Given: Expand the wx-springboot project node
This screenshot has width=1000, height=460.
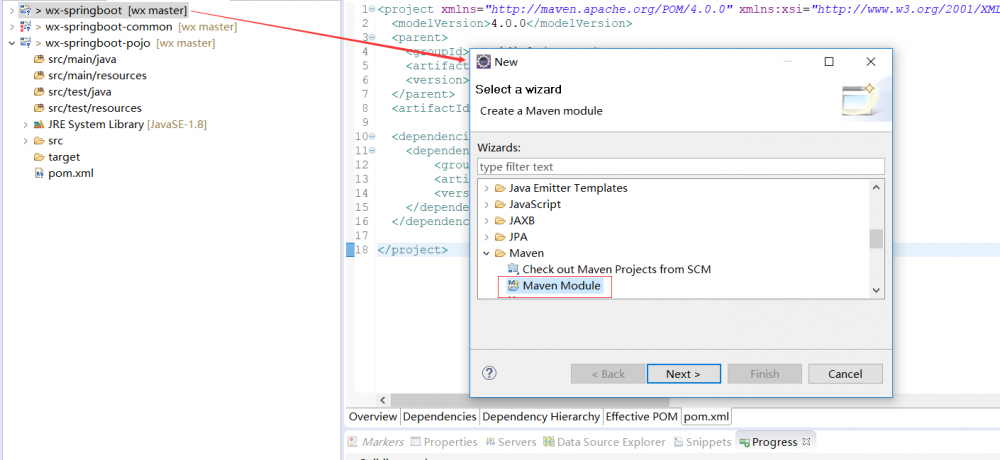Looking at the screenshot, I should click(x=11, y=10).
